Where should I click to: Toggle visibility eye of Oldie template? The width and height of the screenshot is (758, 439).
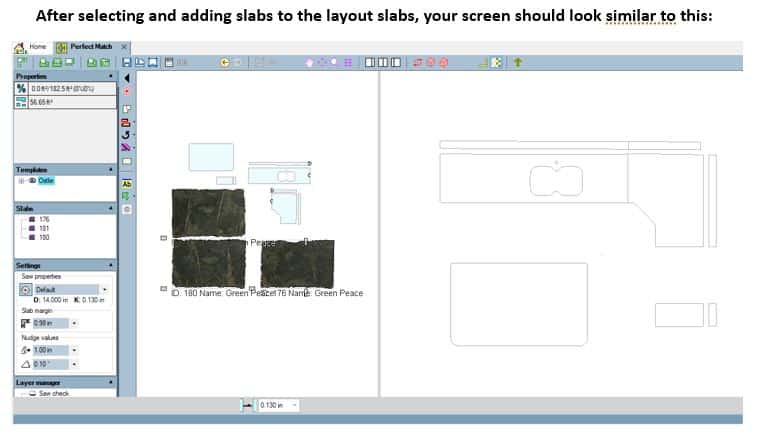tap(32, 181)
